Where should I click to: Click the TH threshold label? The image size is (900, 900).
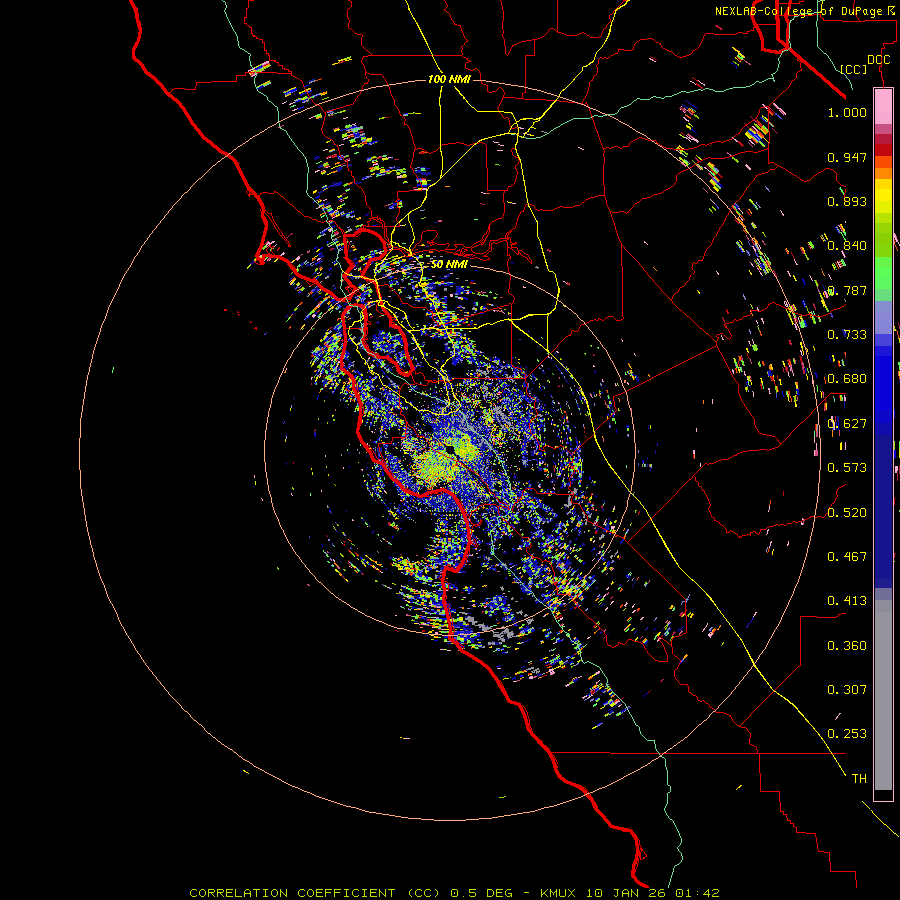[x=859, y=779]
